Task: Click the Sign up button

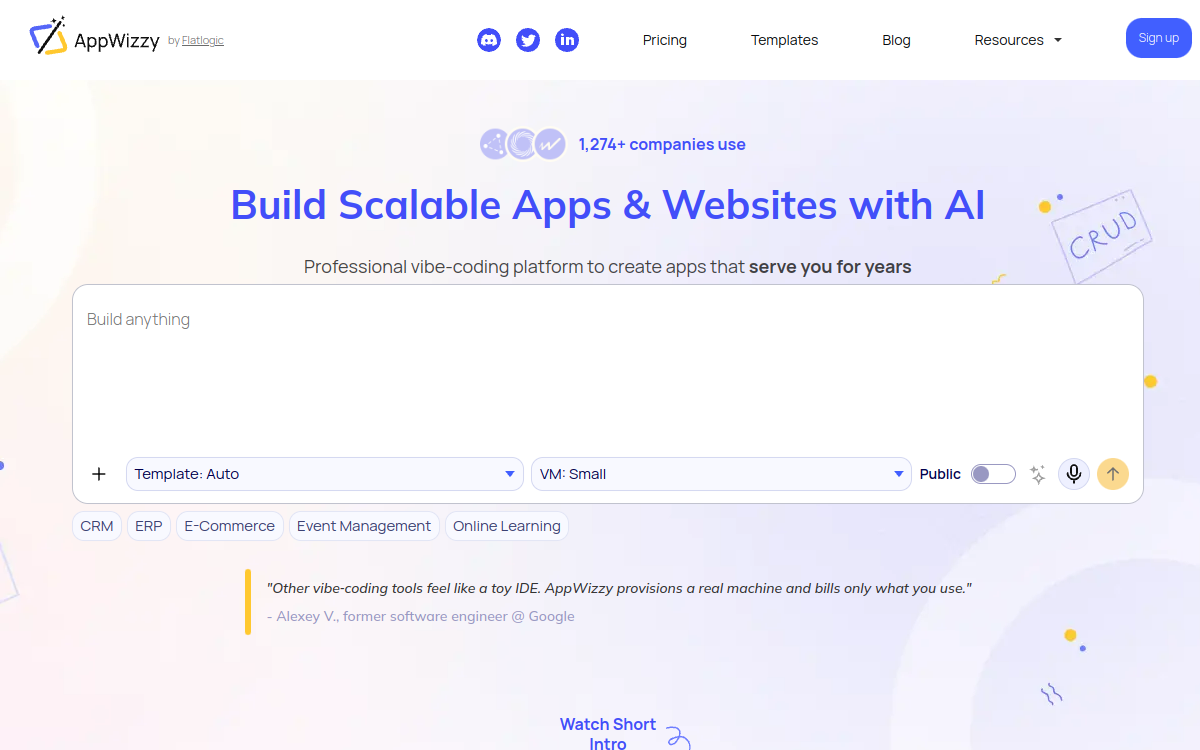Action: [1159, 38]
